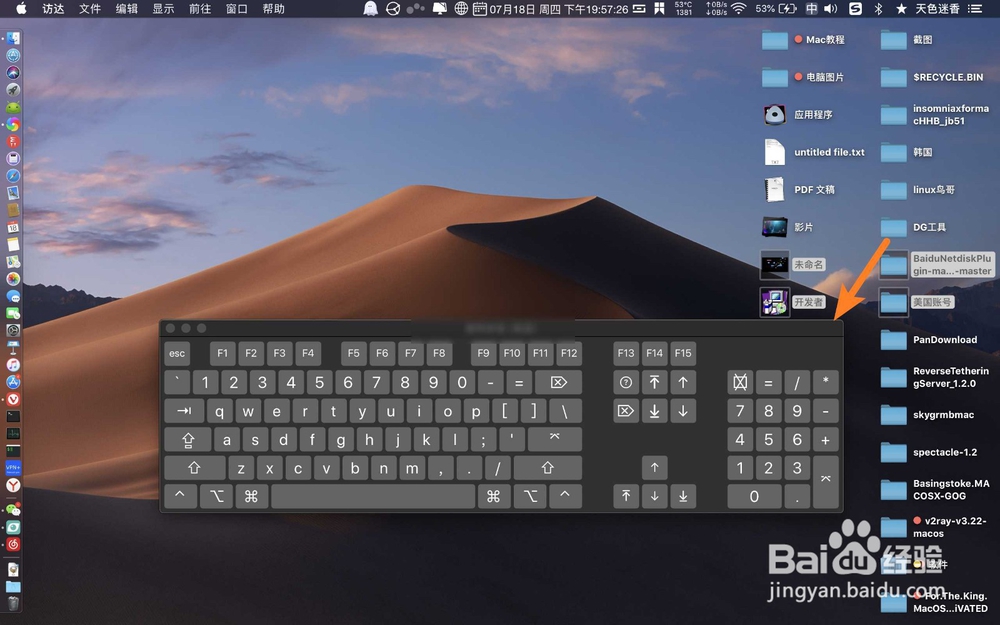Select the PDF 文稿 file
The width and height of the screenshot is (1000, 625).
coord(798,189)
